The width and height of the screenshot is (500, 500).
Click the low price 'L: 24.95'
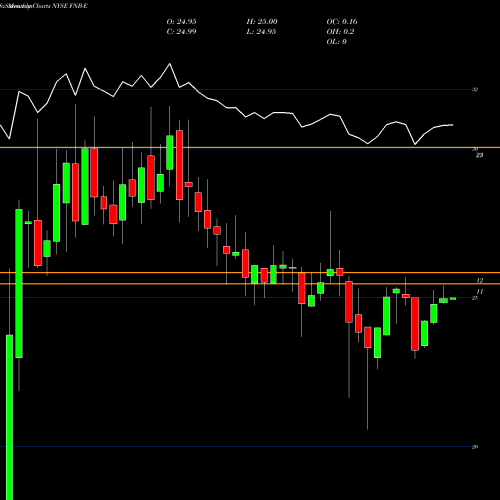click(261, 32)
